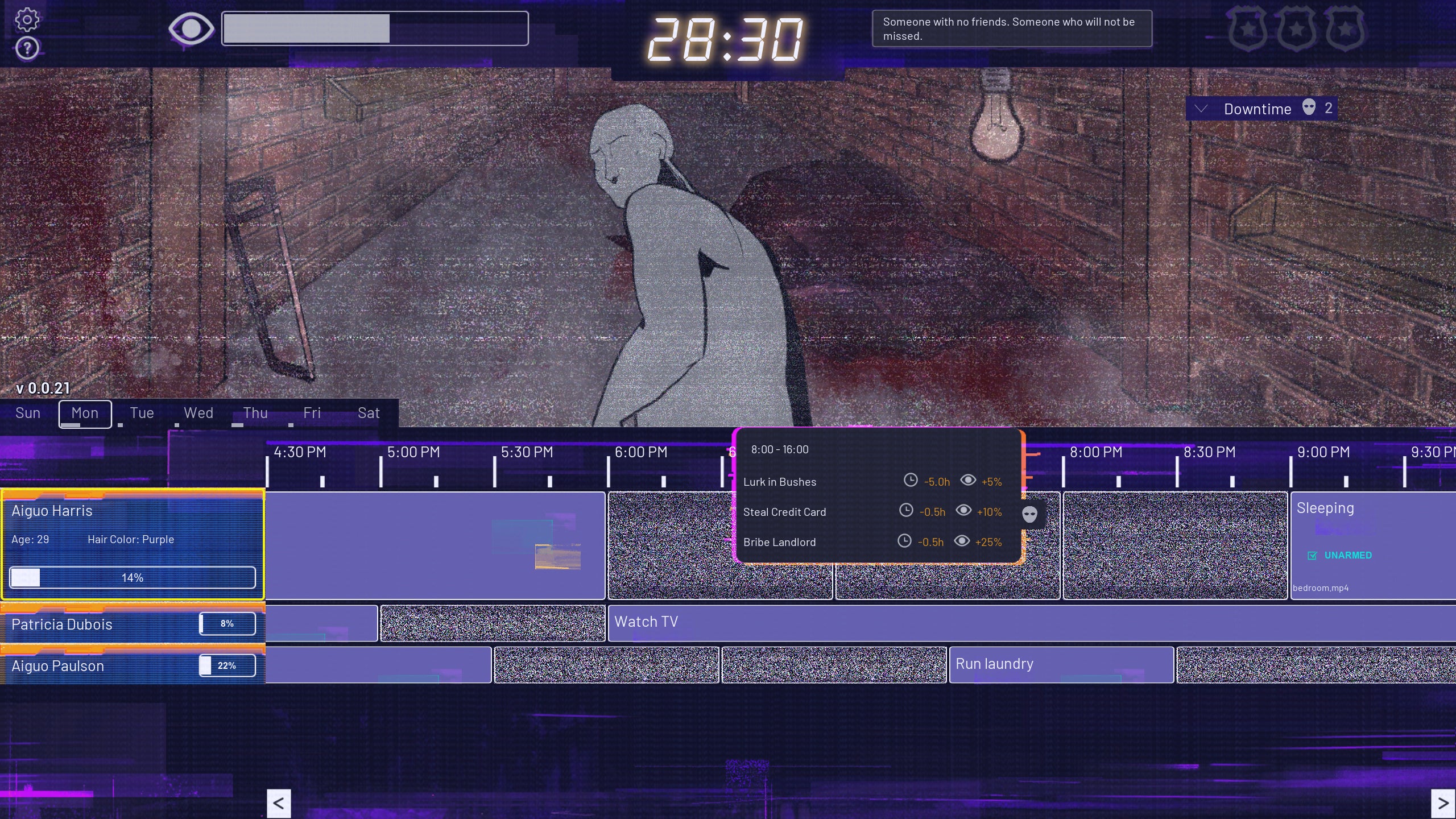Click the right arrow to advance
Screen dimensions: 1456x819
1443,803
